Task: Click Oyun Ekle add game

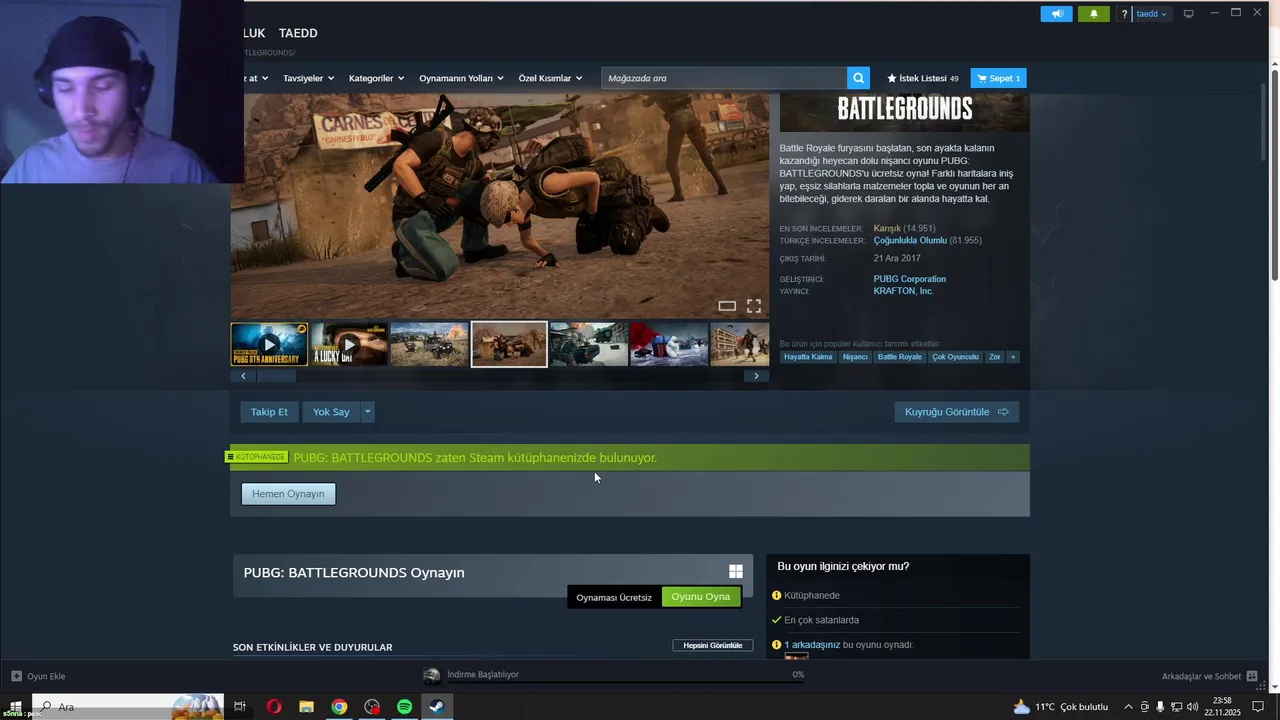Action: [38, 676]
